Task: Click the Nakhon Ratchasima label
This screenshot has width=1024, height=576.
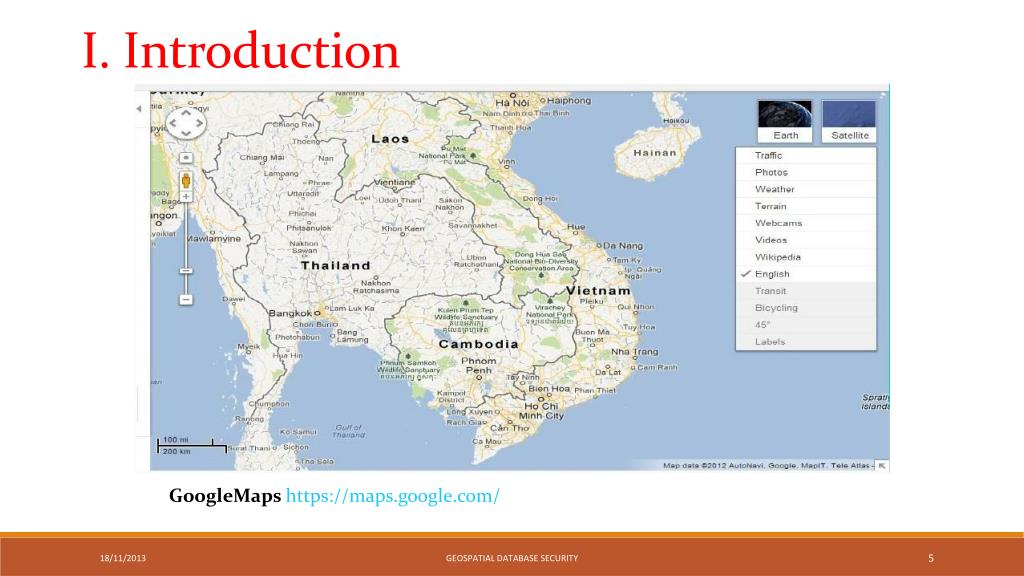Action: pyautogui.click(x=376, y=287)
